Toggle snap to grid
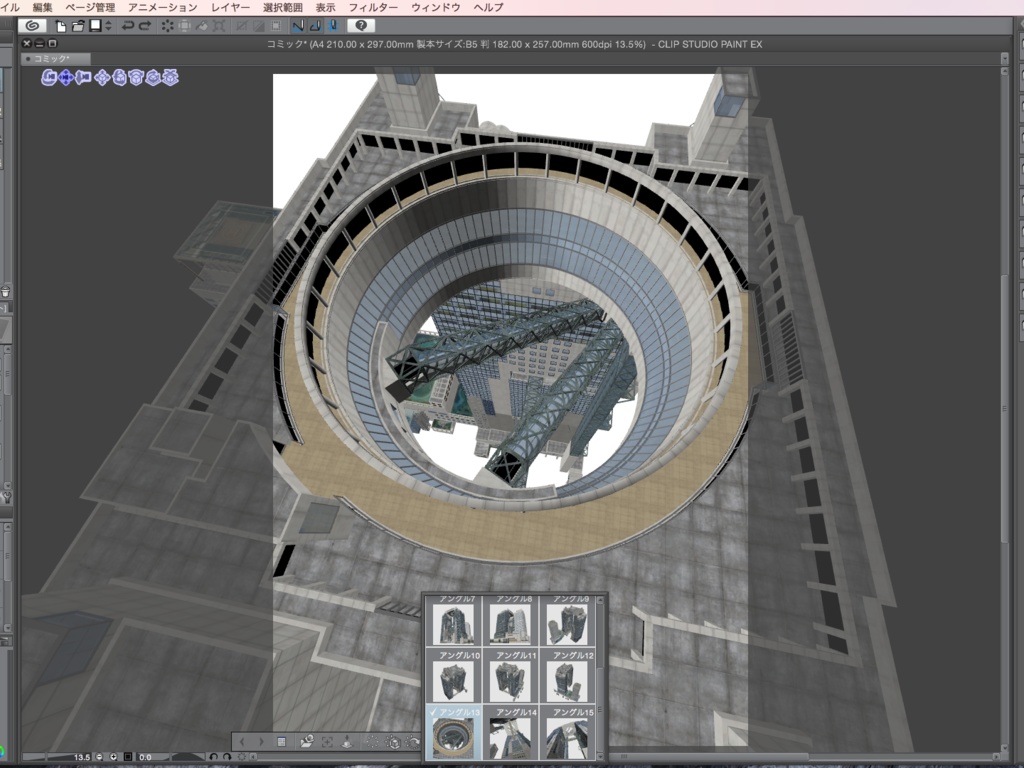Viewport: 1024px width, 768px height. tap(333, 26)
